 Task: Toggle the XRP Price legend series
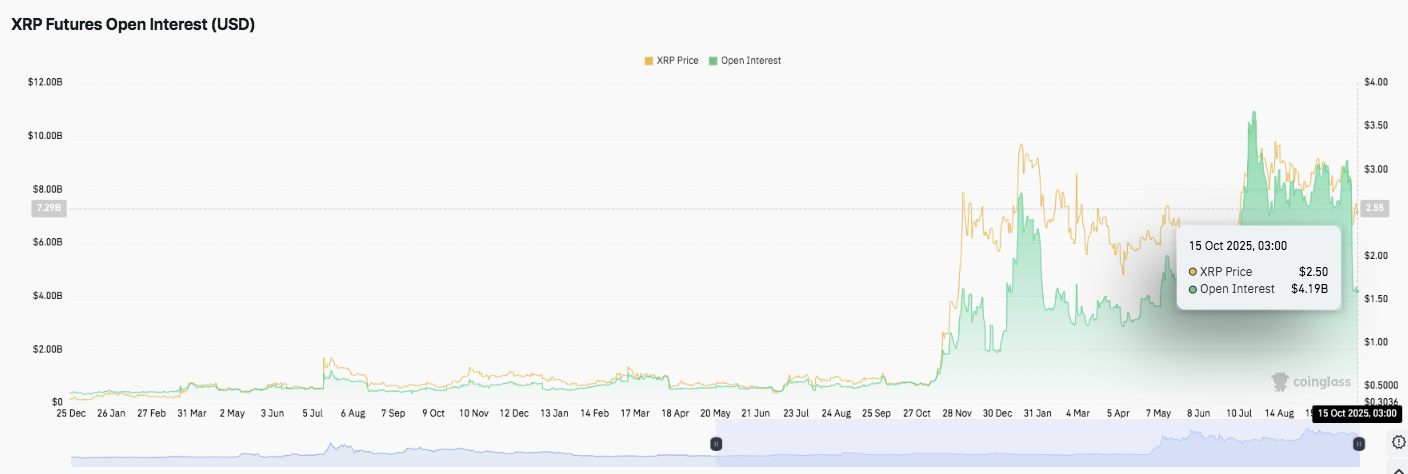click(673, 61)
